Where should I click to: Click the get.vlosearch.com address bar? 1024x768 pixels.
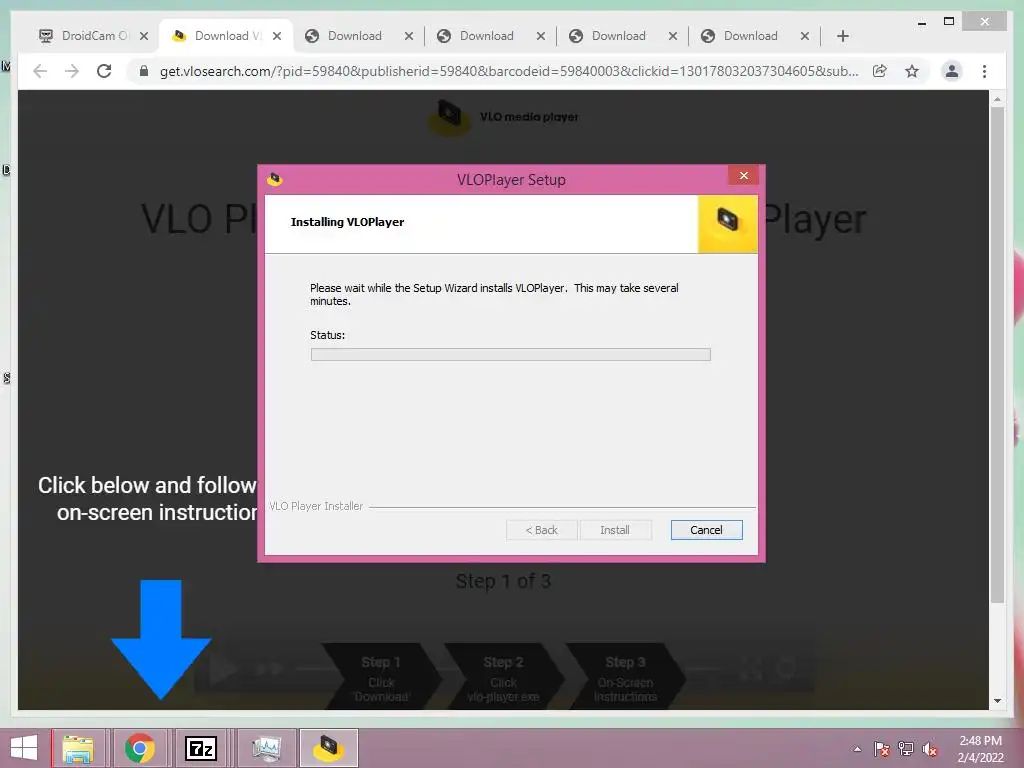(508, 71)
